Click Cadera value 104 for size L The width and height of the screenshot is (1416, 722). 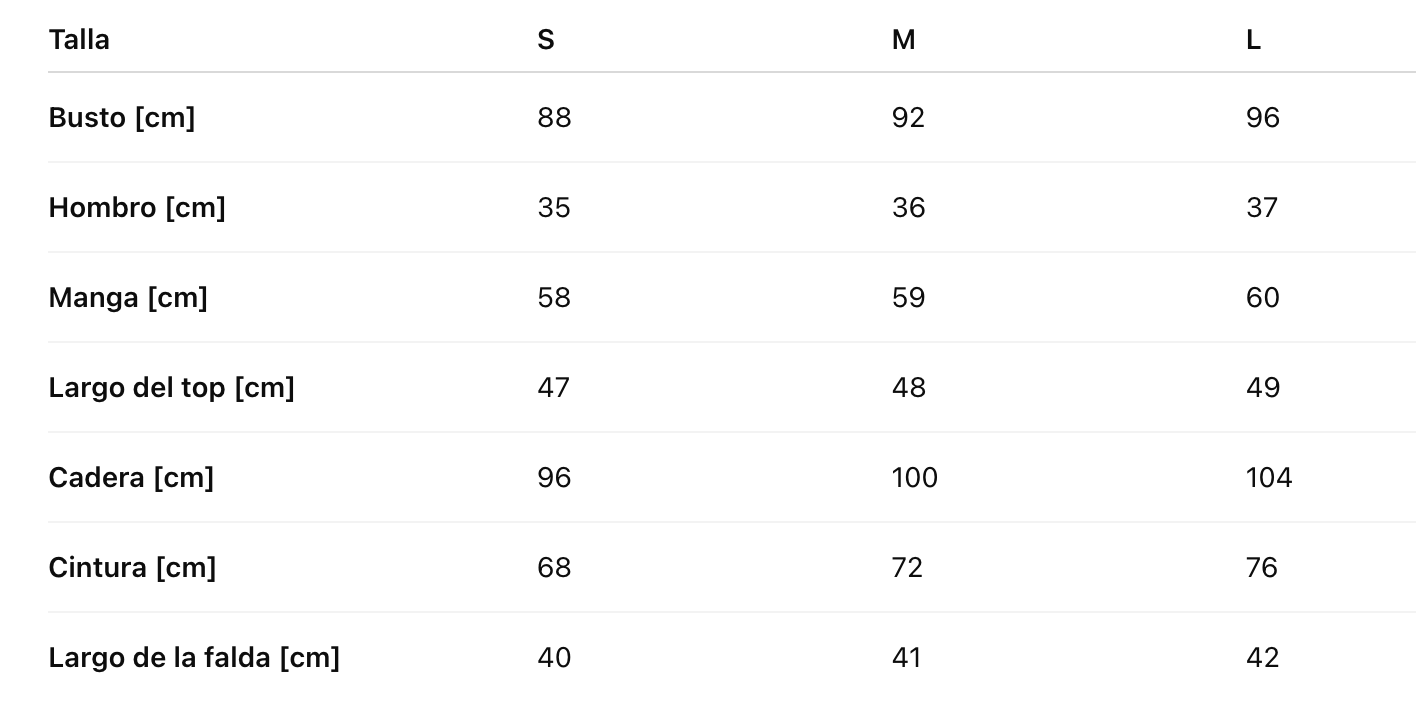(x=1268, y=478)
